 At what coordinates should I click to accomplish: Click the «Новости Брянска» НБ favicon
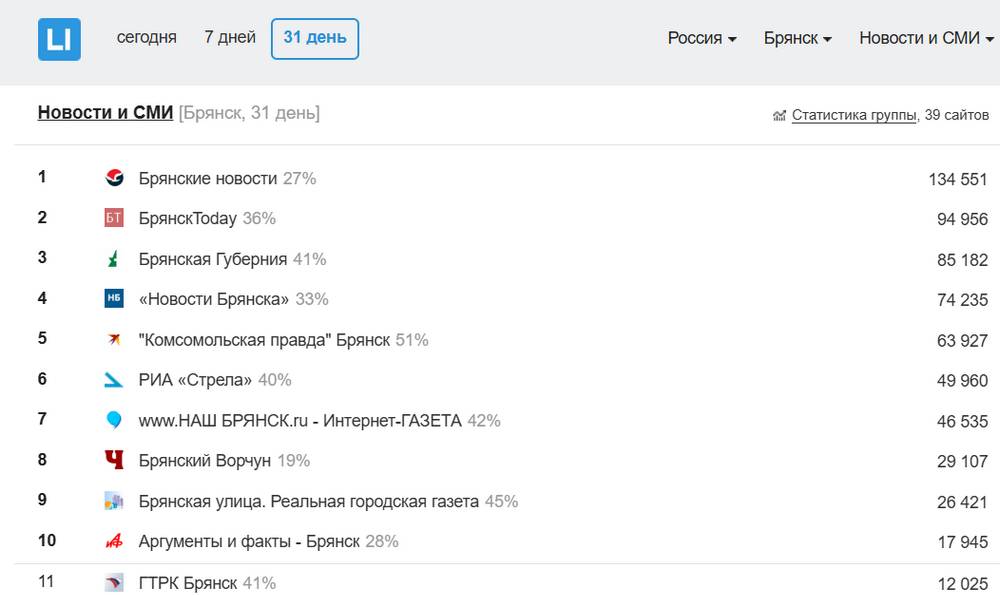coord(114,299)
